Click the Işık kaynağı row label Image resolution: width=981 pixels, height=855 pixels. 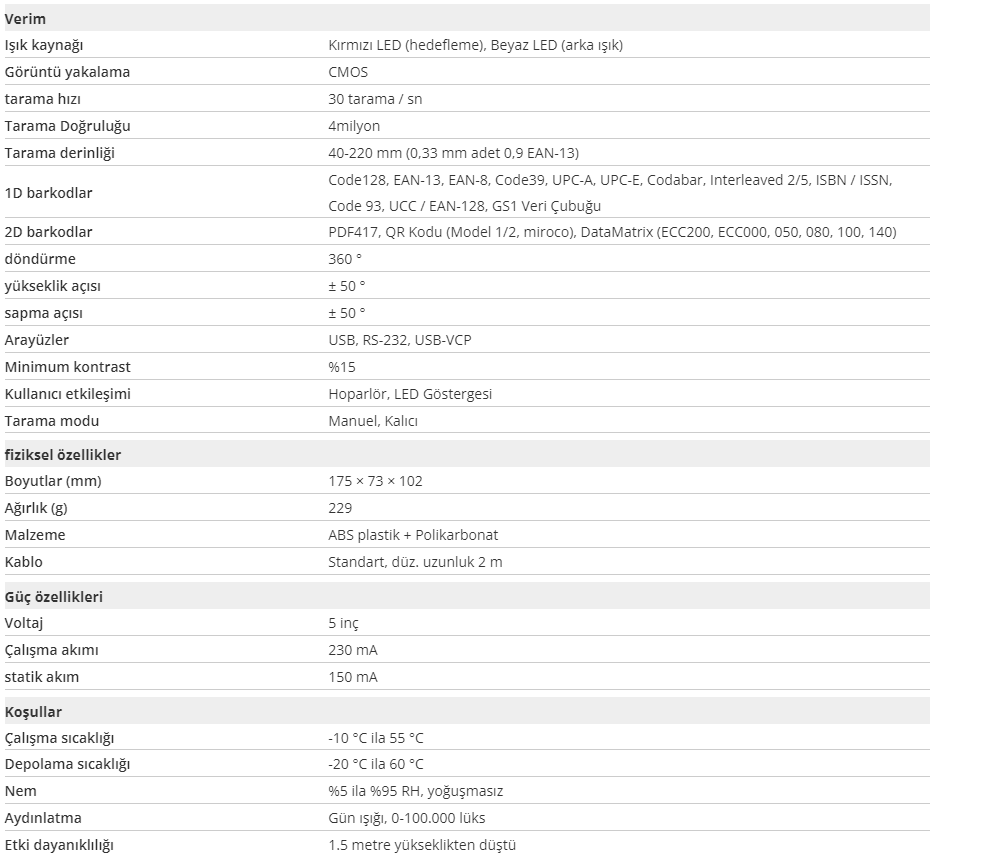pos(44,45)
